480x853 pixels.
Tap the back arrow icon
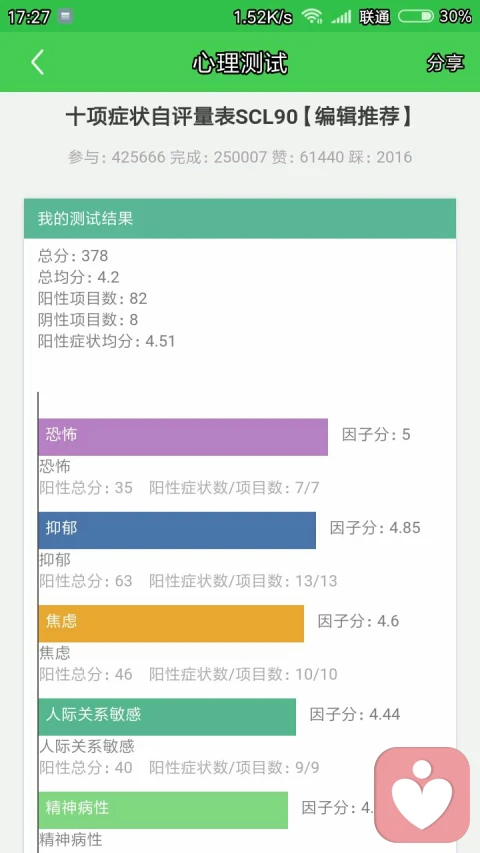[x=37, y=63]
